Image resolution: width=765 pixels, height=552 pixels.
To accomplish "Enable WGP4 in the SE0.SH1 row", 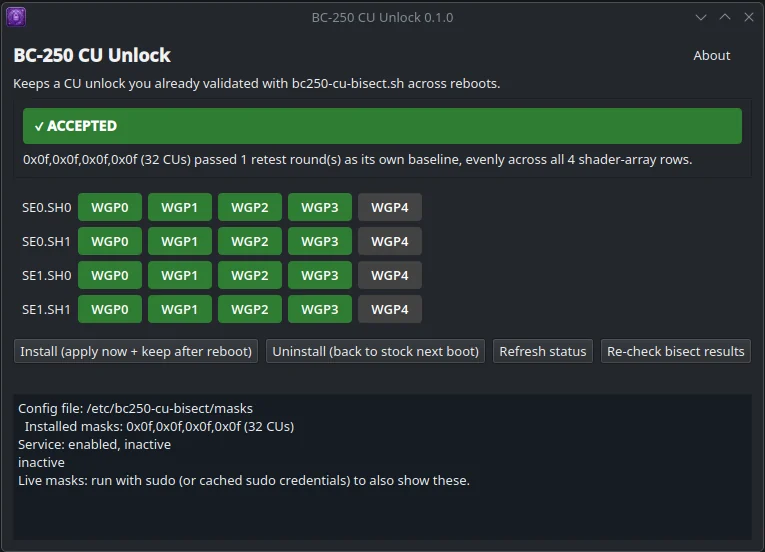I will pos(390,241).
